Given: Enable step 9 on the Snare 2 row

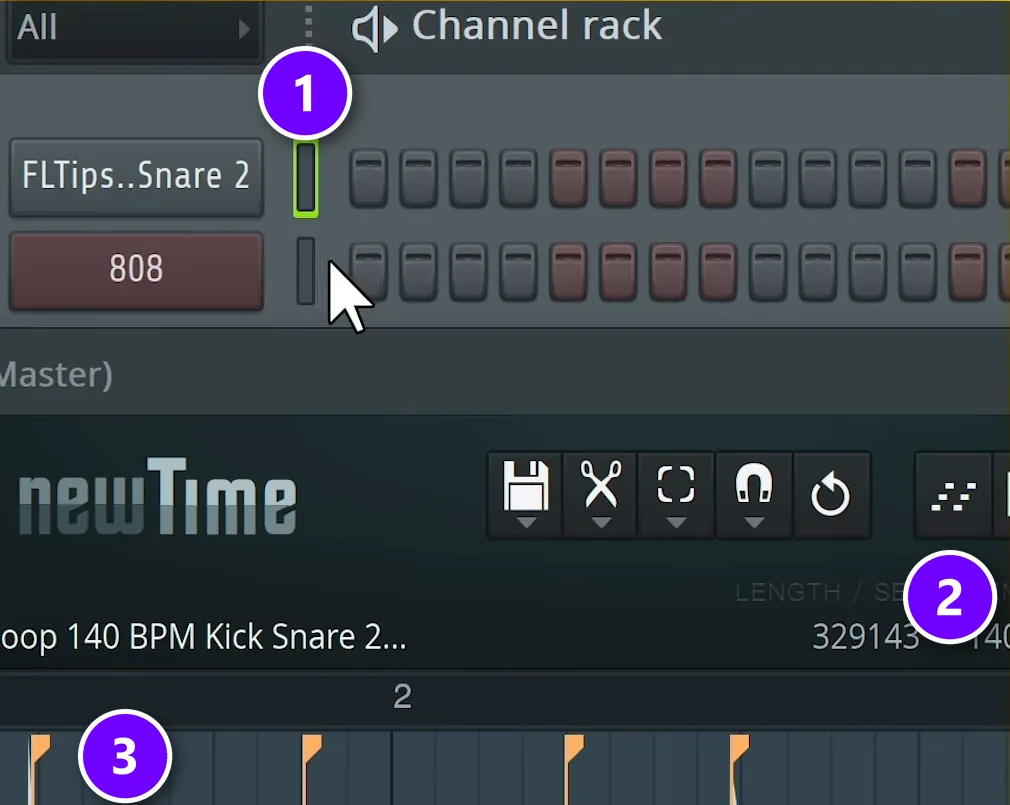Looking at the screenshot, I should [768, 178].
